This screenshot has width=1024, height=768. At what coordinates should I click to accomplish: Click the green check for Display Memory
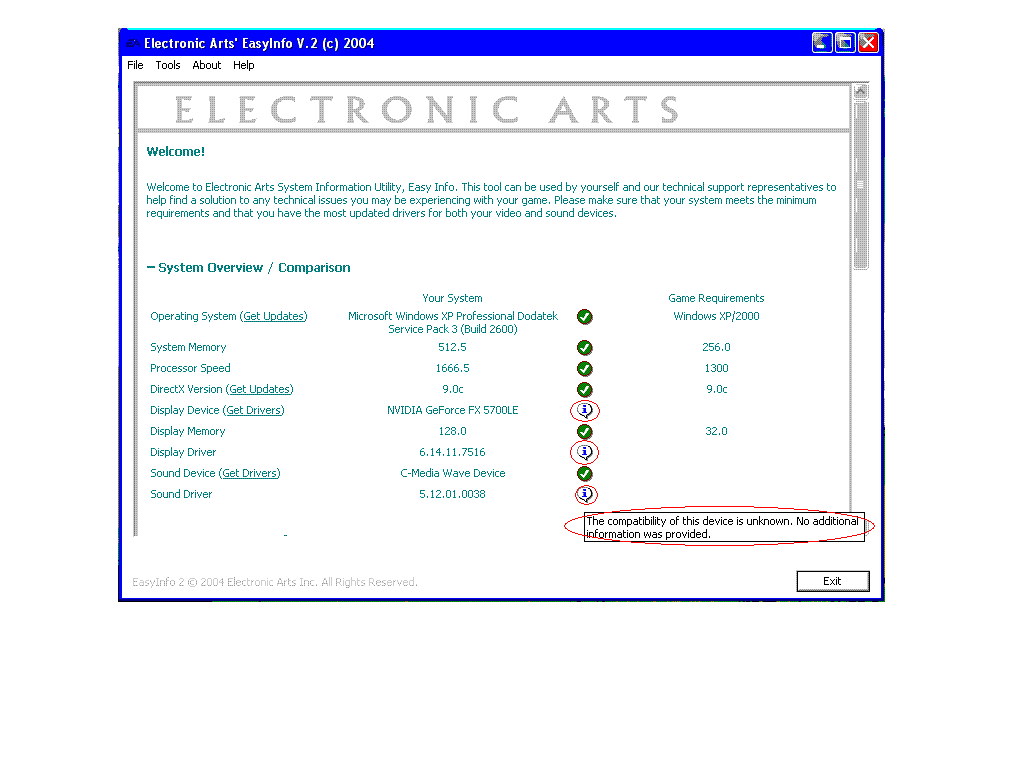click(x=585, y=432)
